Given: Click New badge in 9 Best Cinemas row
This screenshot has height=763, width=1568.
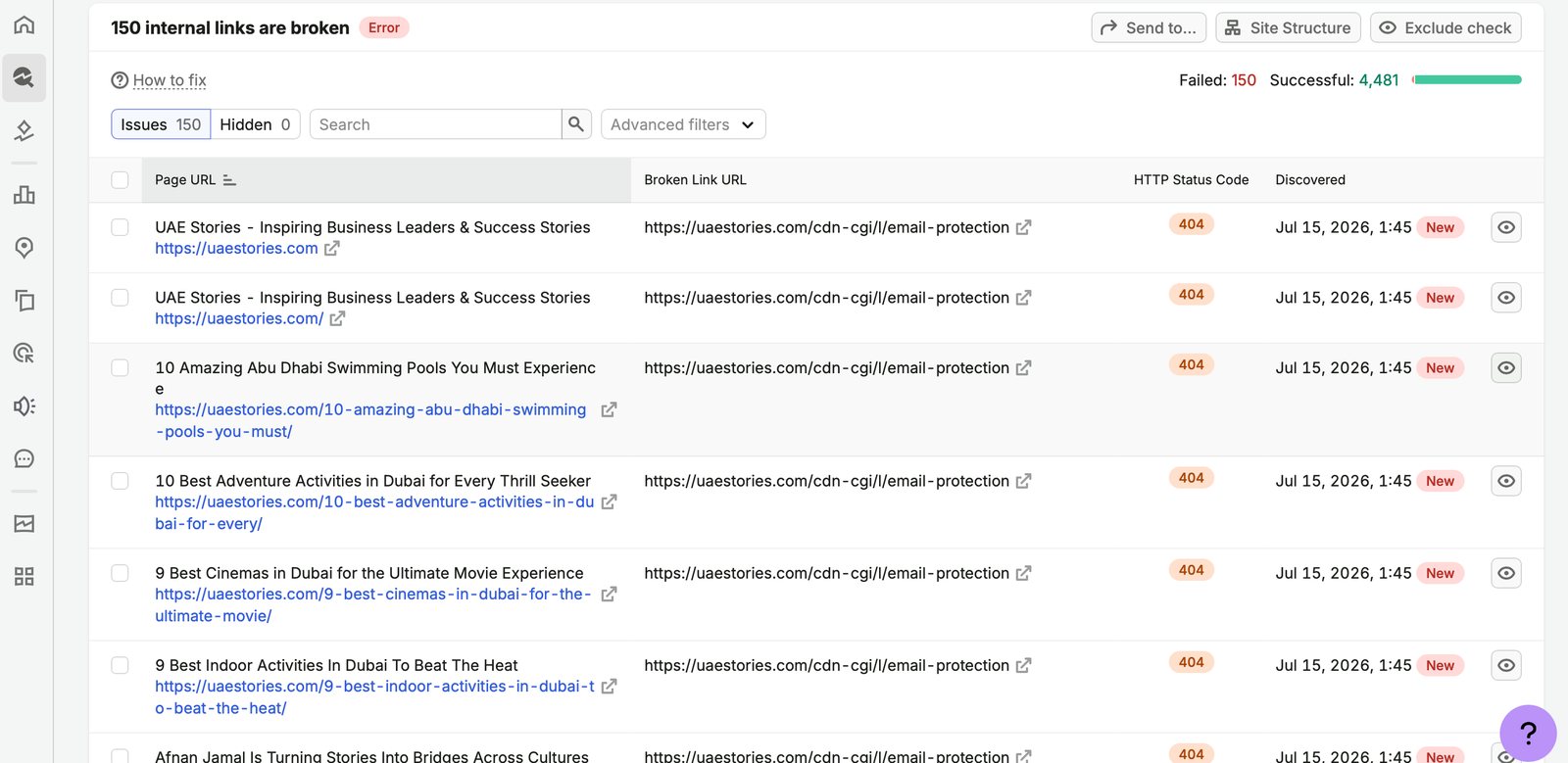Looking at the screenshot, I should [x=1440, y=574].
